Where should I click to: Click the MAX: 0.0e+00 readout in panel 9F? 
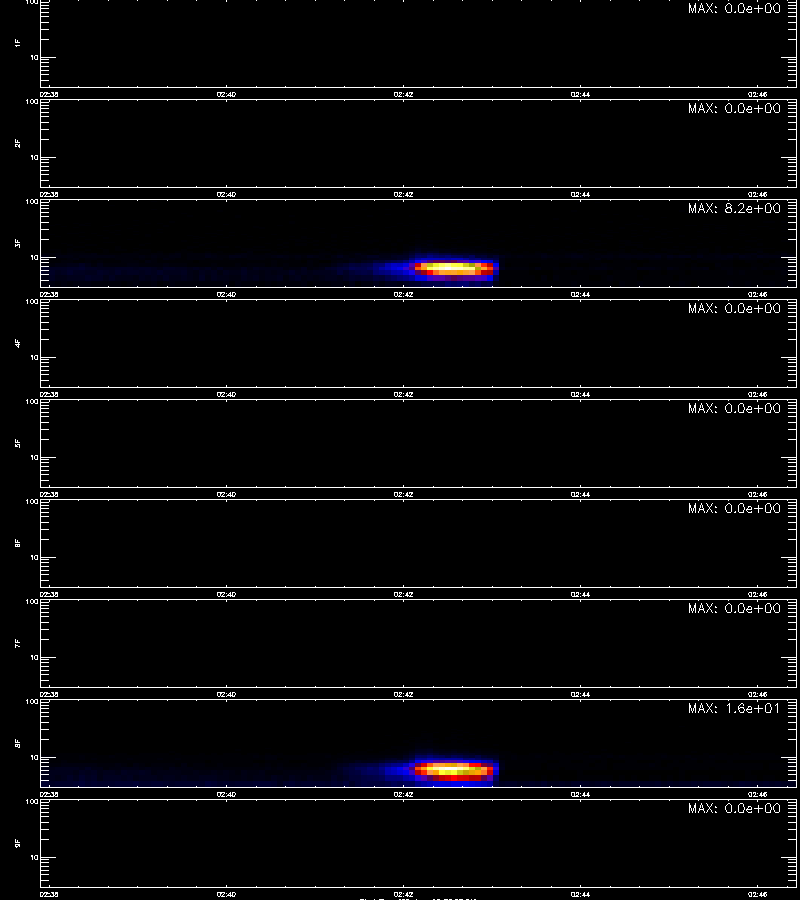pos(734,808)
